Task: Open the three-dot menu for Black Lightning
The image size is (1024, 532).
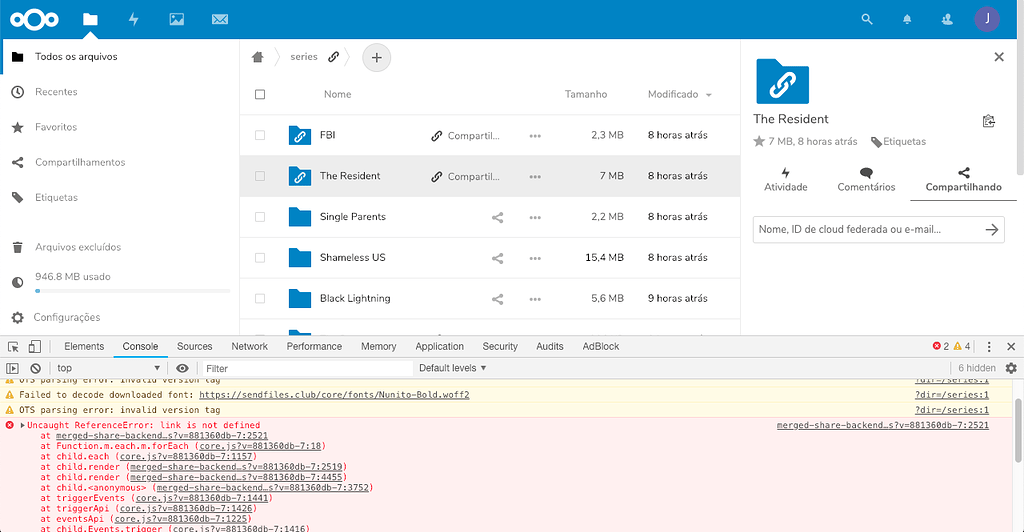Action: pyautogui.click(x=535, y=299)
